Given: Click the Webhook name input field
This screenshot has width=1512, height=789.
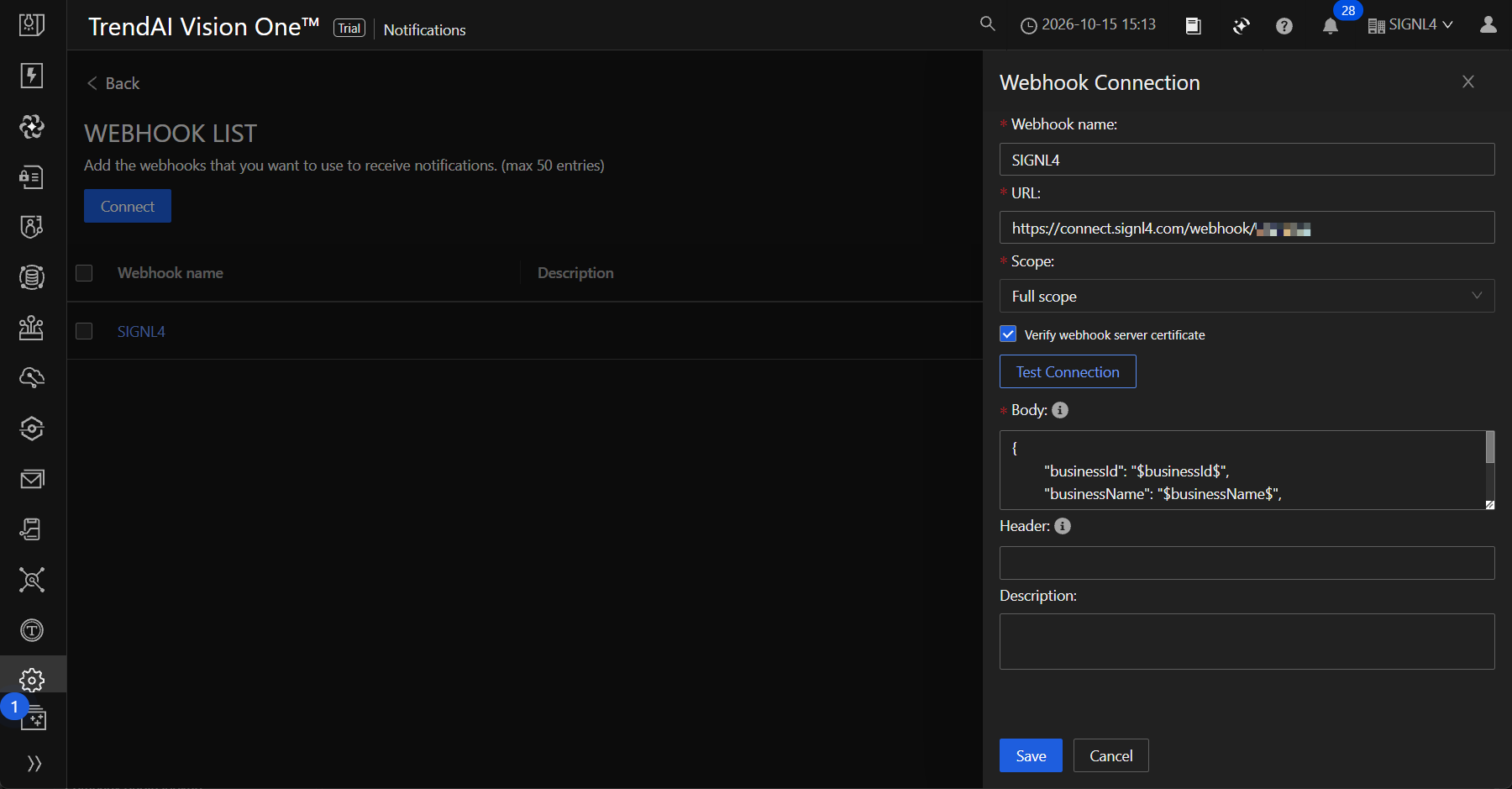Looking at the screenshot, I should 1247,160.
